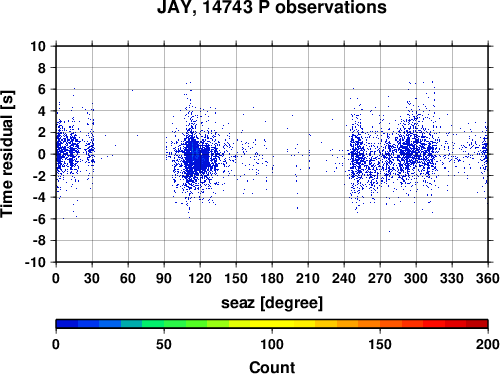Click the y-axis tick label '4'
This screenshot has width=500, height=374.
click(x=42, y=111)
